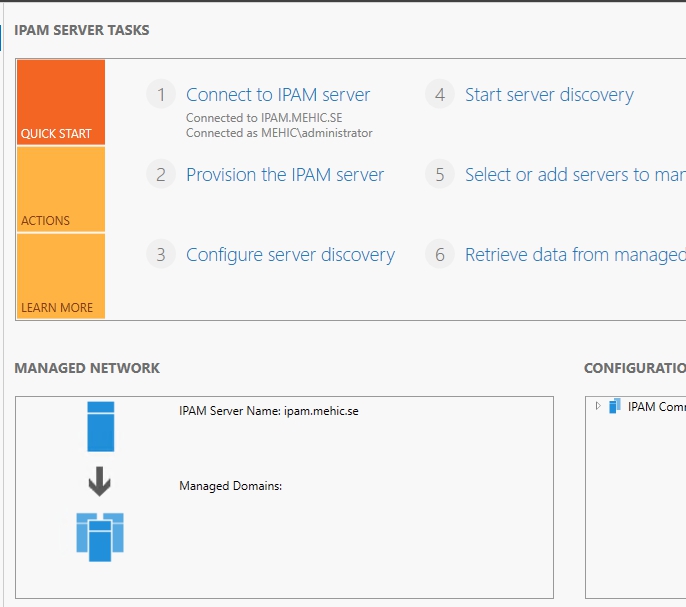Select the QUICK START tile
This screenshot has height=607, width=686.
tap(61, 102)
